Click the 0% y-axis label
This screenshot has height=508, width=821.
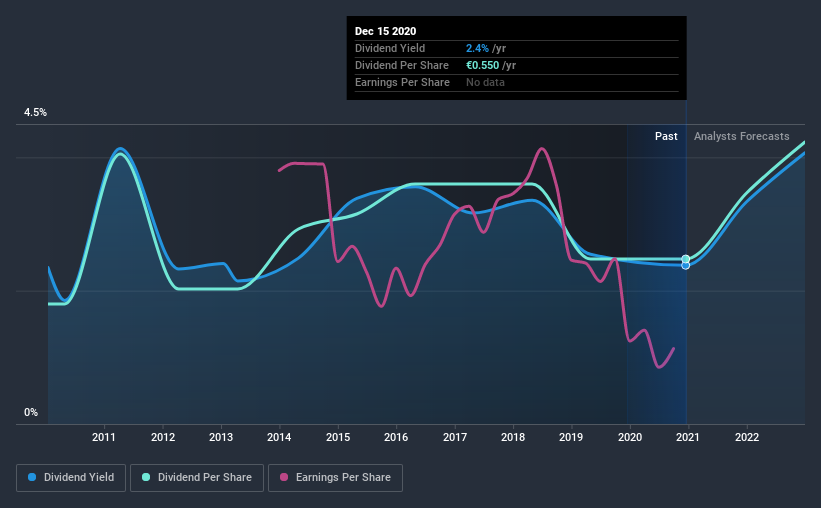31,413
